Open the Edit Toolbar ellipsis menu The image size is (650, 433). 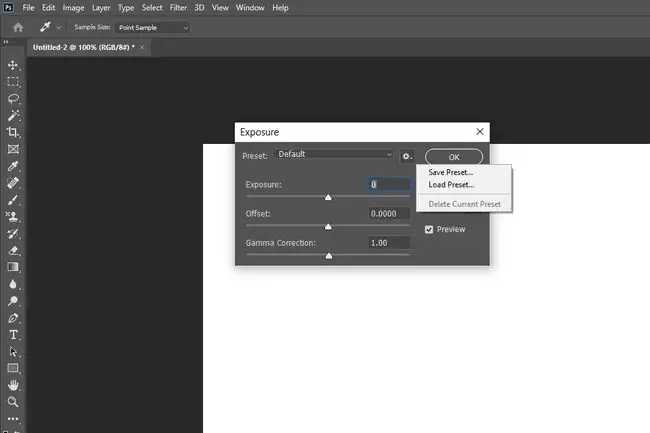[13, 418]
